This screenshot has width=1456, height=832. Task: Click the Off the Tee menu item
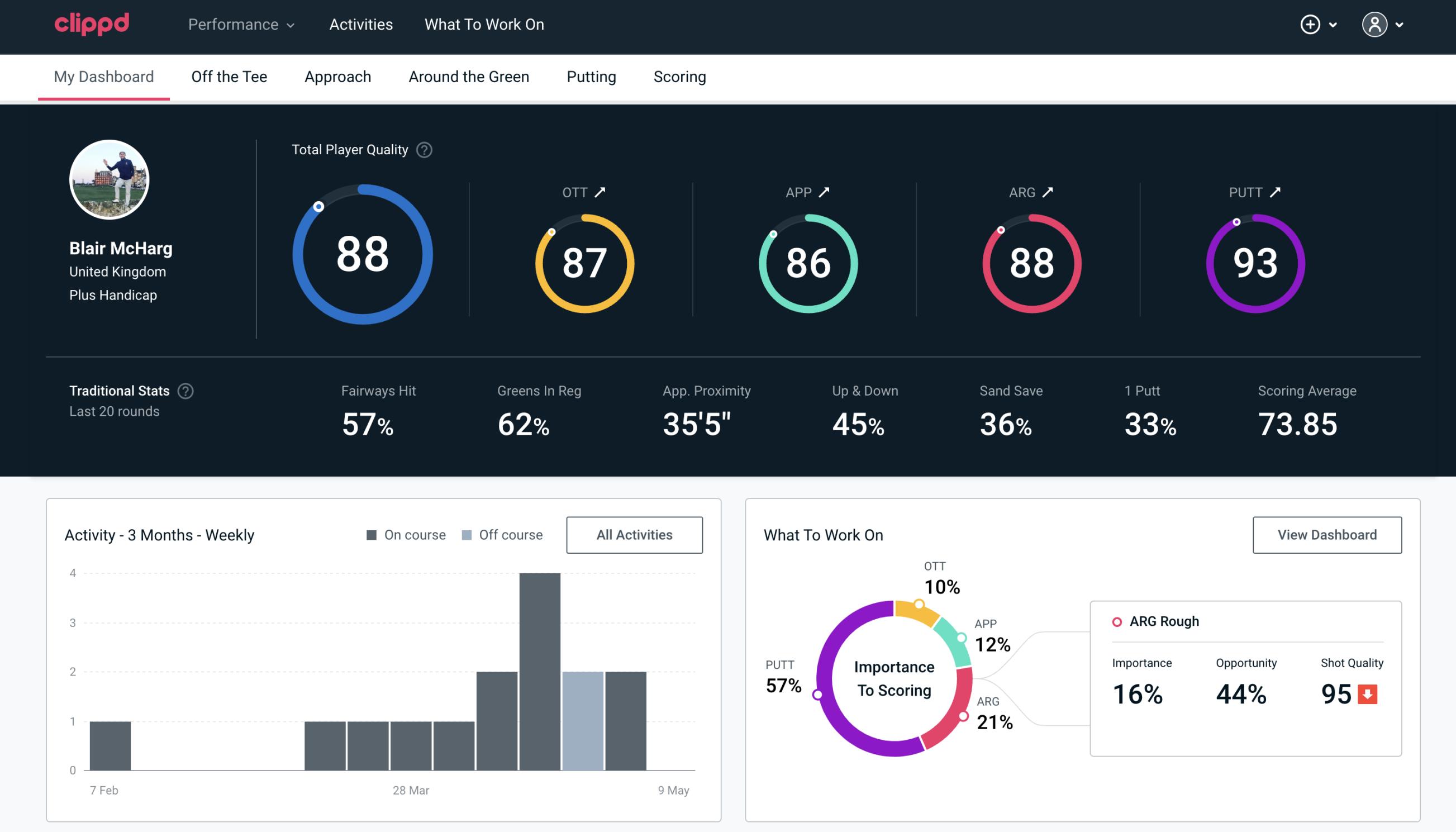[228, 76]
